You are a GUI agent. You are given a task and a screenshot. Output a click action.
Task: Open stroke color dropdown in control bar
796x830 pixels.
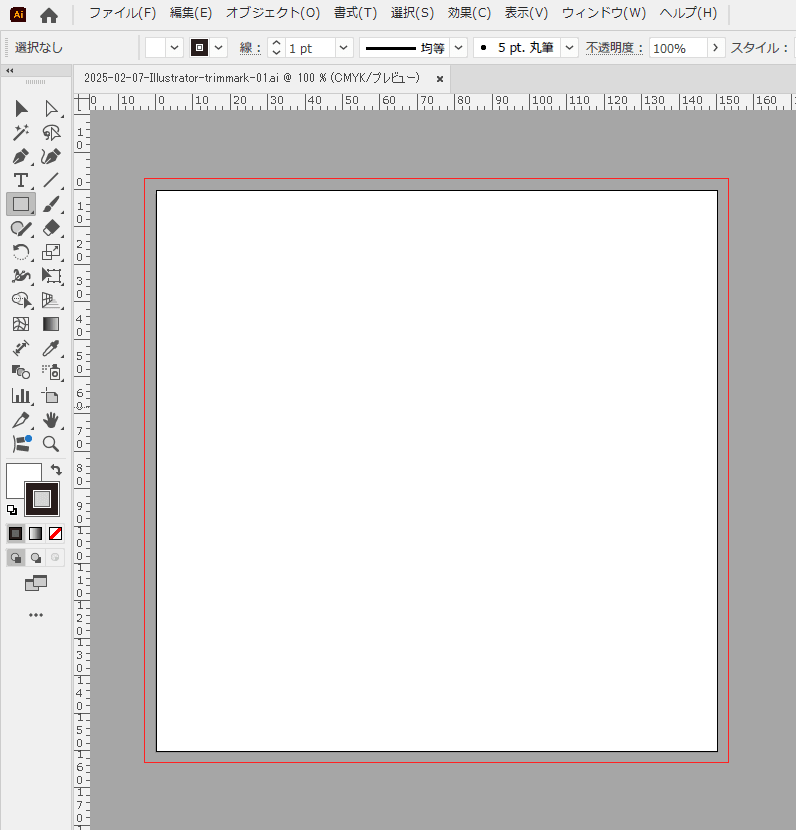tap(219, 48)
